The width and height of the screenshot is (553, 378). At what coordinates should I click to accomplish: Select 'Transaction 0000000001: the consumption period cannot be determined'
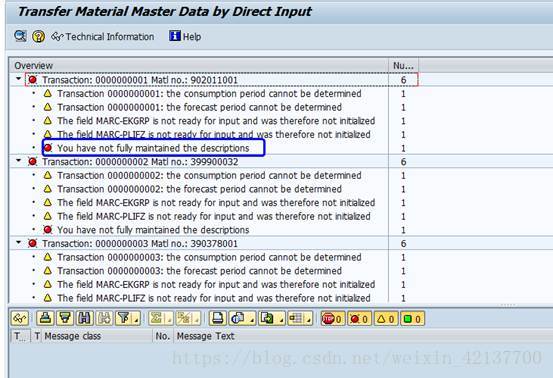(209, 94)
